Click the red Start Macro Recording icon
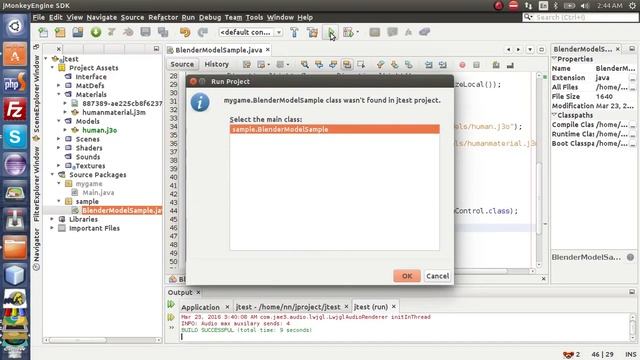The height and width of the screenshot is (360, 640). 462,64
